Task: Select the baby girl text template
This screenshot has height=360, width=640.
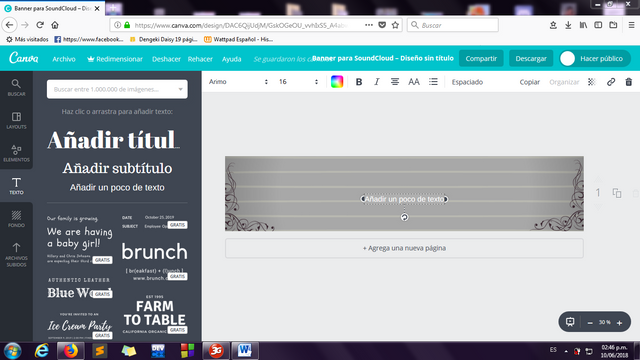Action: (x=80, y=239)
